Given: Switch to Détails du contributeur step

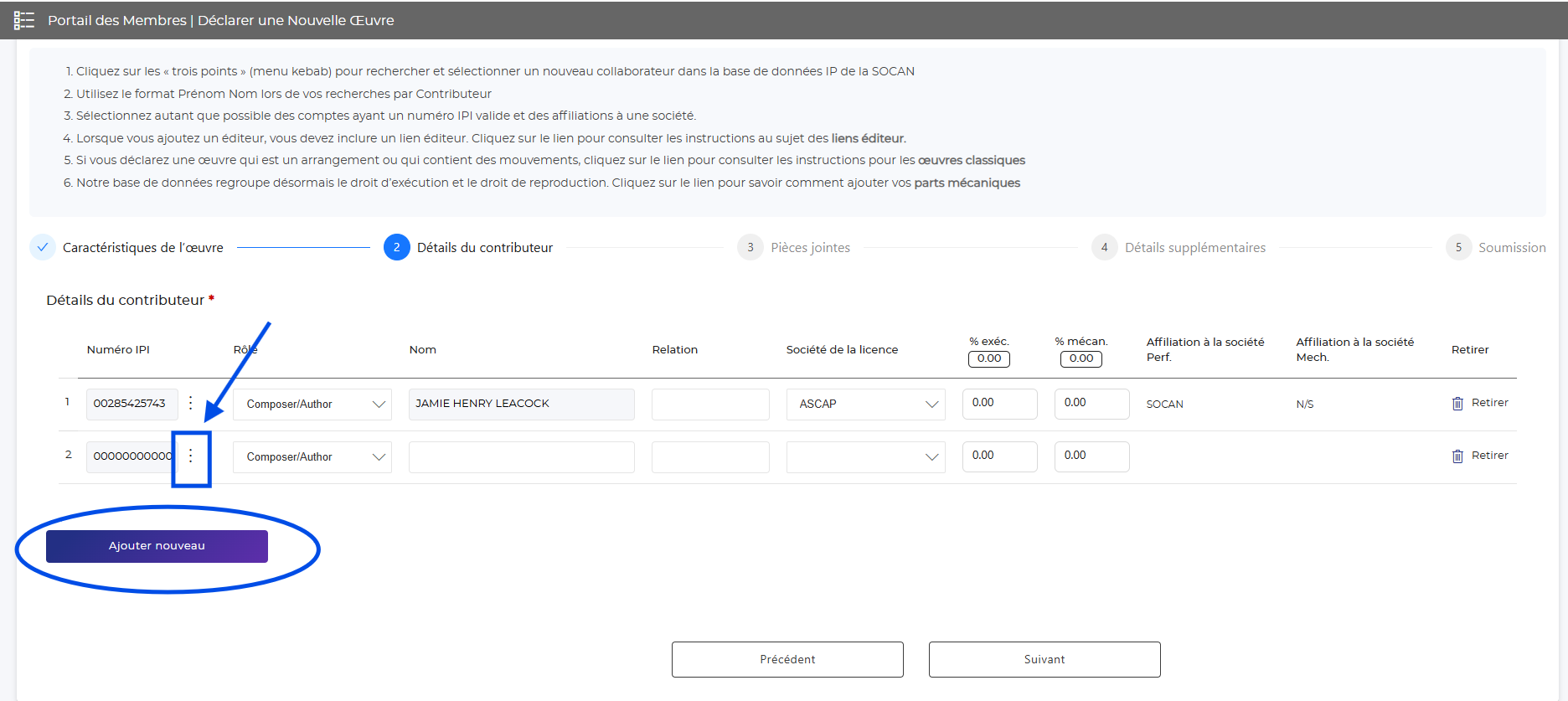Looking at the screenshot, I should click(x=397, y=247).
